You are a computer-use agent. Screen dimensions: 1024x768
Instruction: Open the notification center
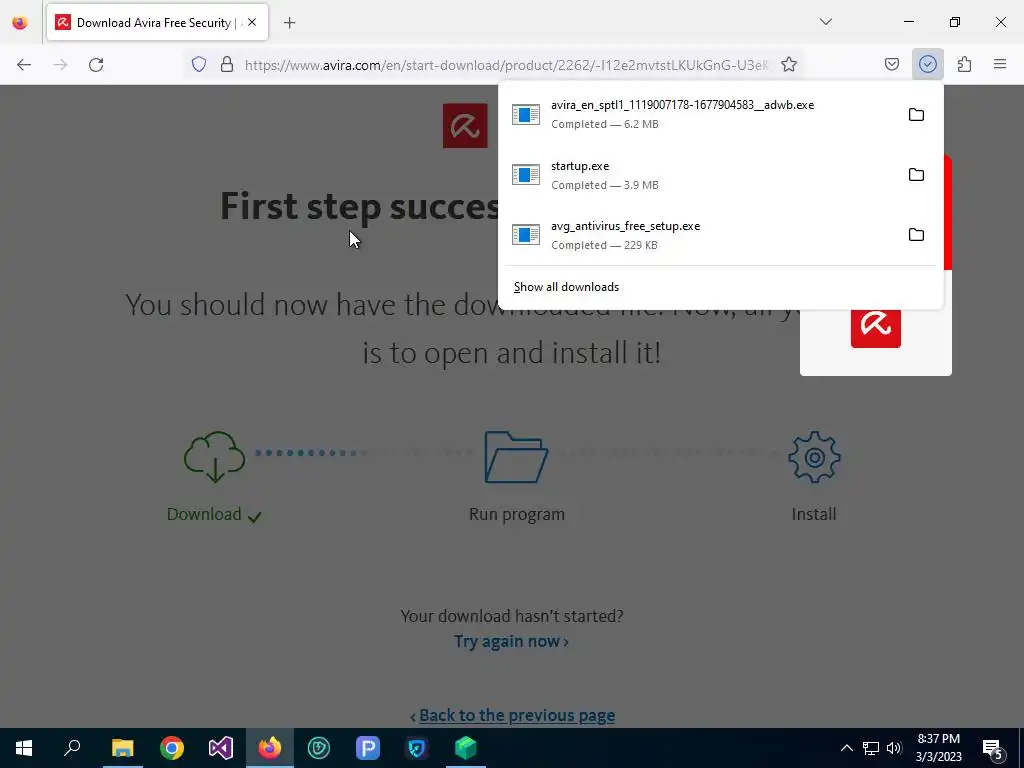(x=993, y=748)
